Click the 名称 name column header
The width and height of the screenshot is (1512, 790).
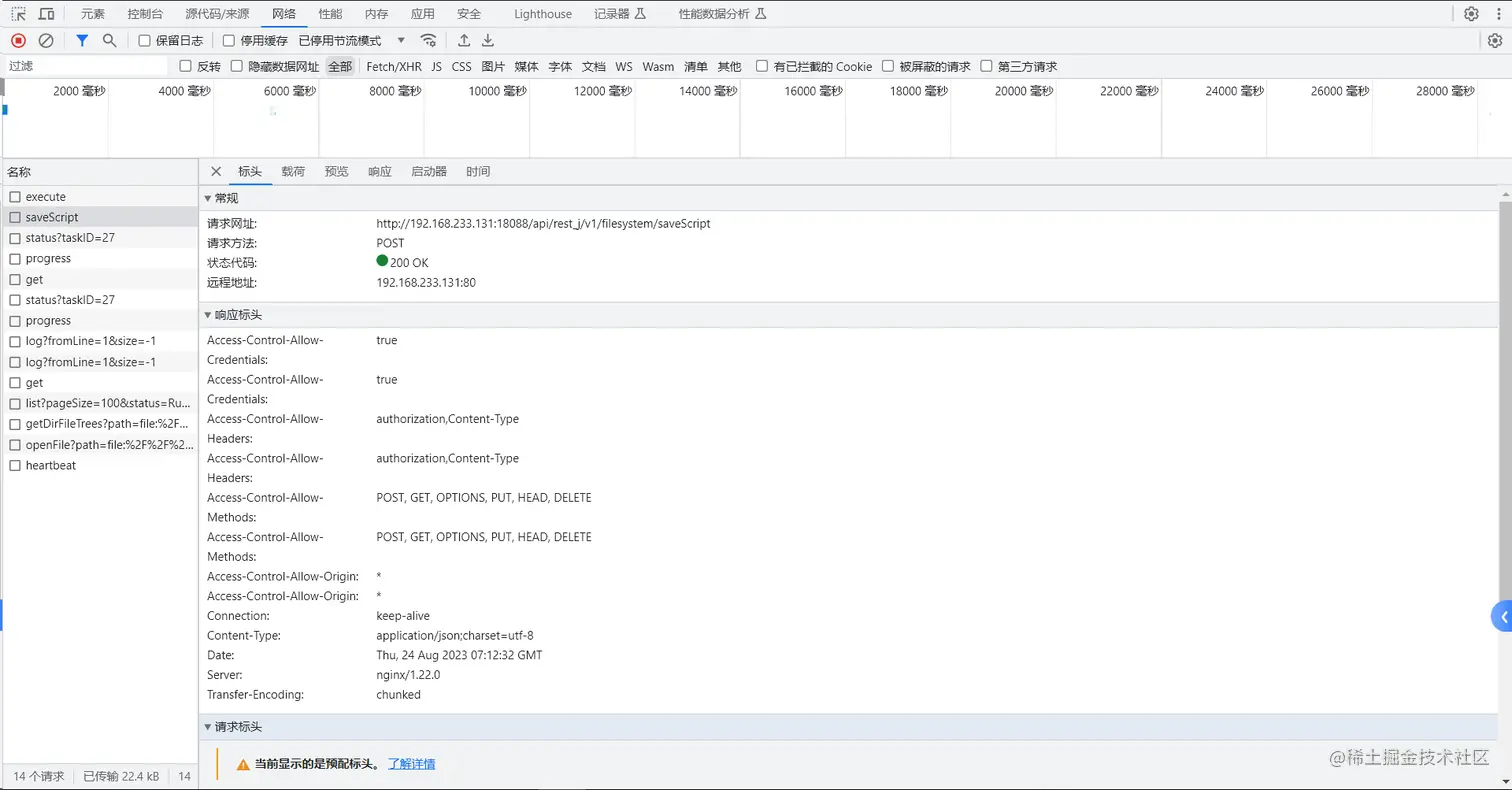[x=100, y=172]
